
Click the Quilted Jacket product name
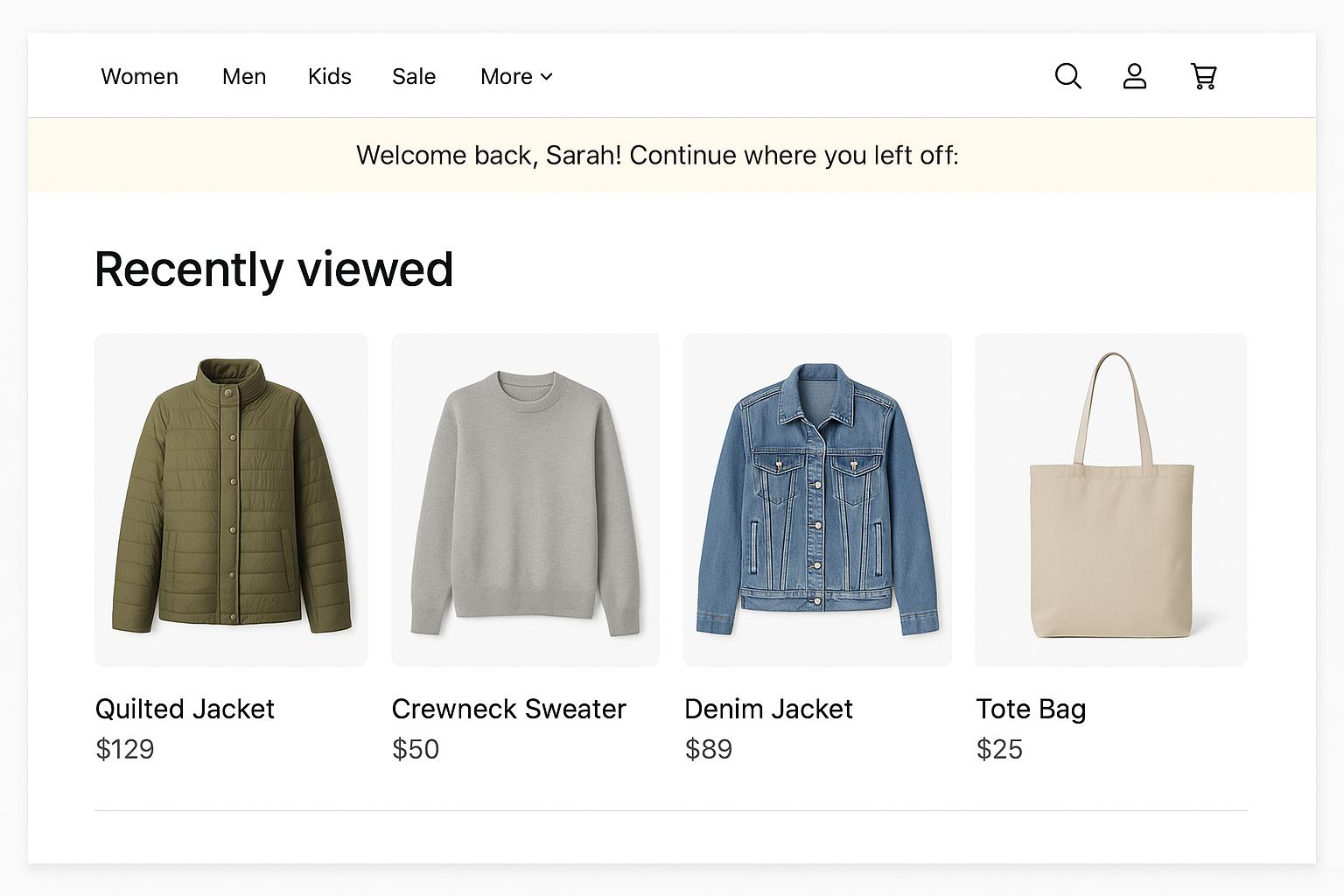tap(185, 709)
